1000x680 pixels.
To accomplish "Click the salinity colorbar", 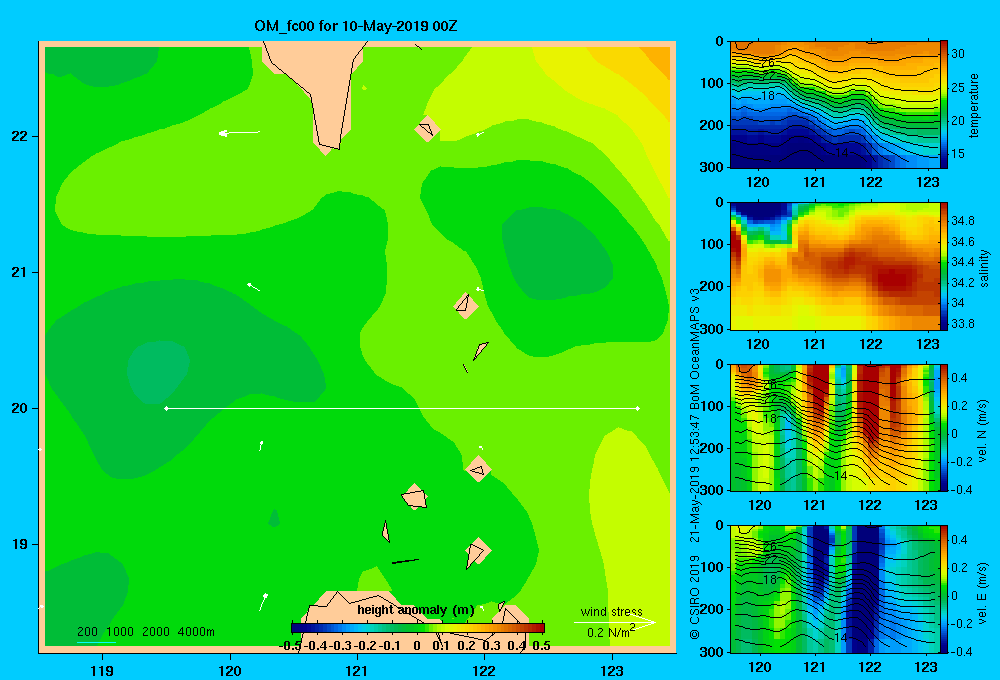I will point(944,266).
